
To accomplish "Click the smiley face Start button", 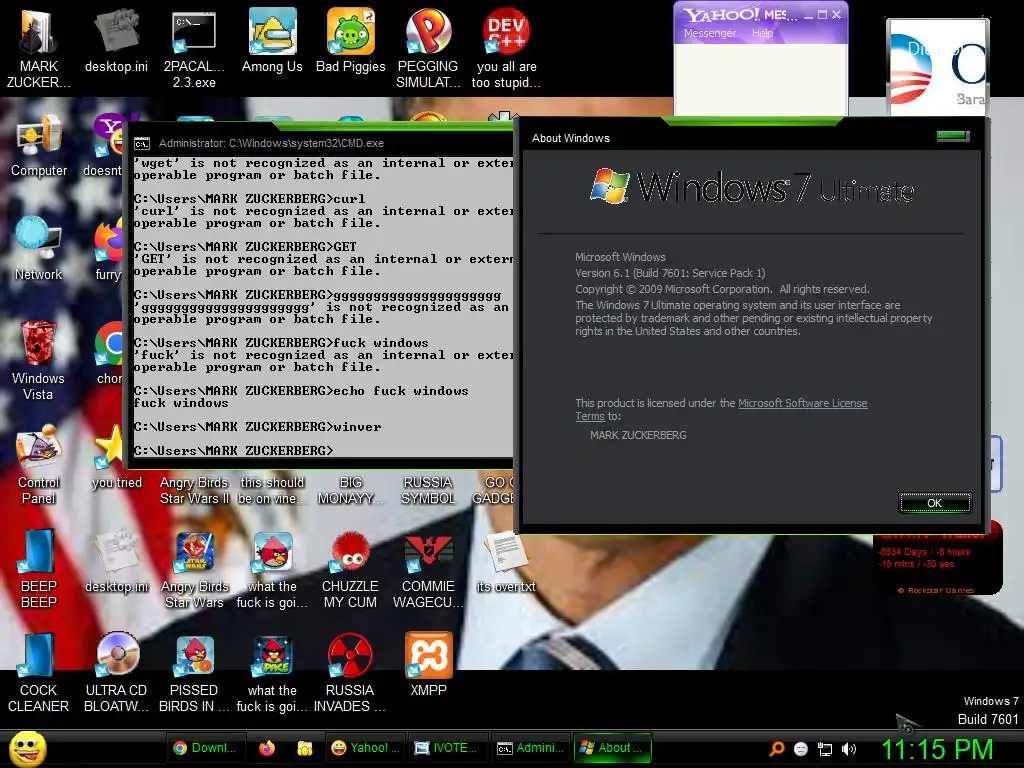I will [27, 748].
